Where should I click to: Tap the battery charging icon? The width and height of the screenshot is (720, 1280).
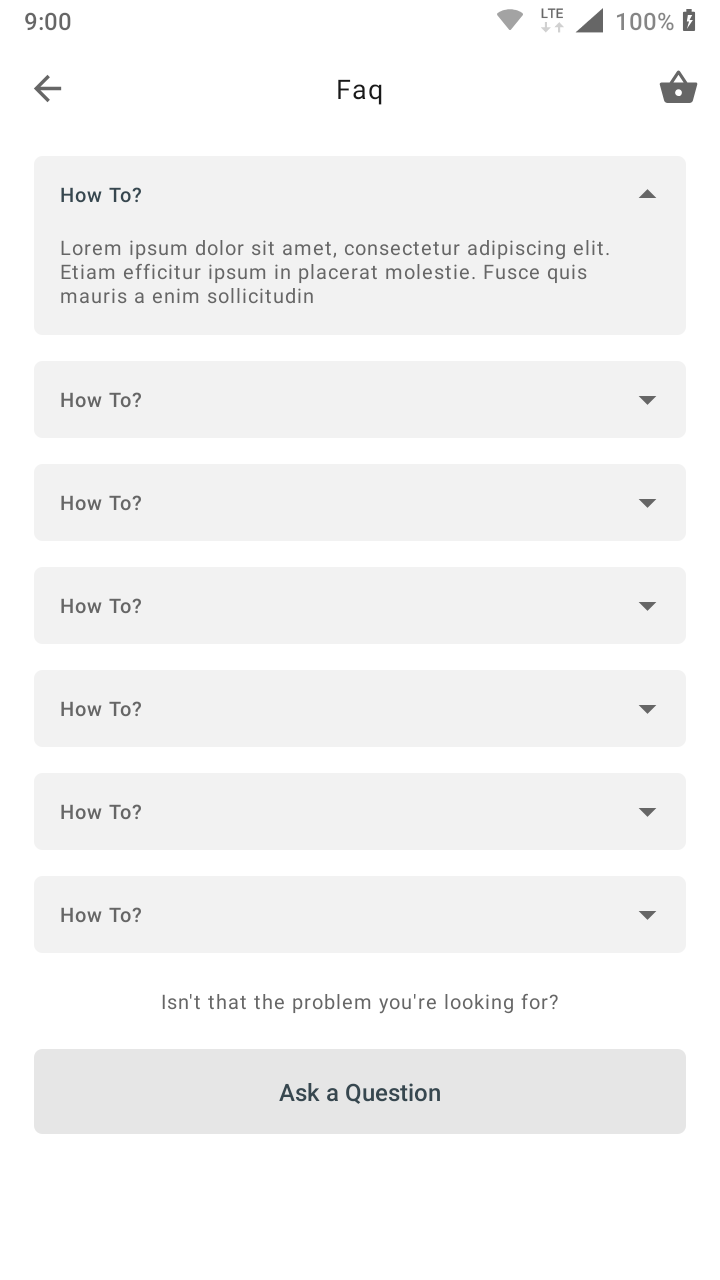[x=689, y=21]
